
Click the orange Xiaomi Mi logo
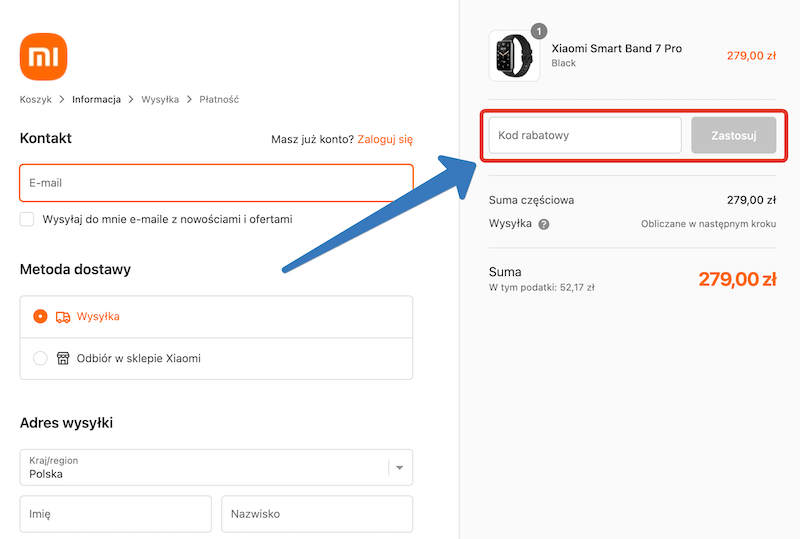pyautogui.click(x=44, y=57)
